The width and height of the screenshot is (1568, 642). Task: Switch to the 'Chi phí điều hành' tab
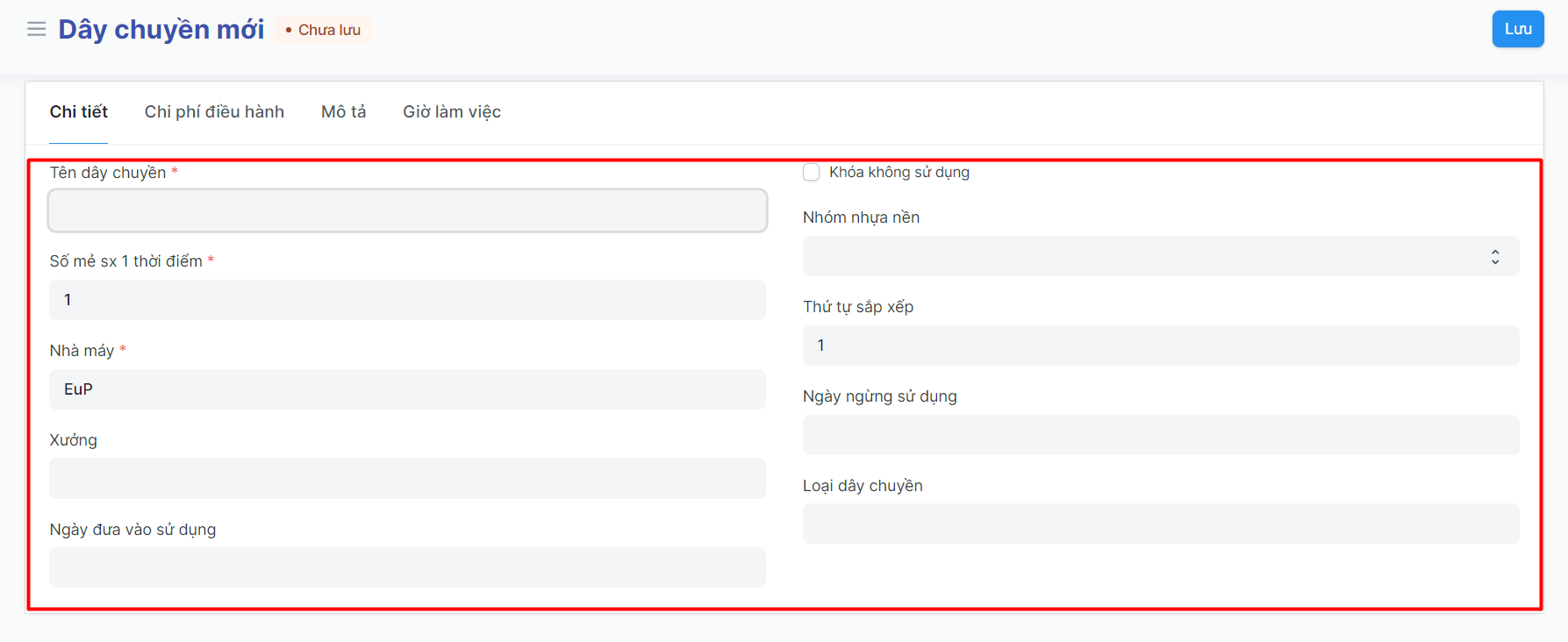click(214, 112)
